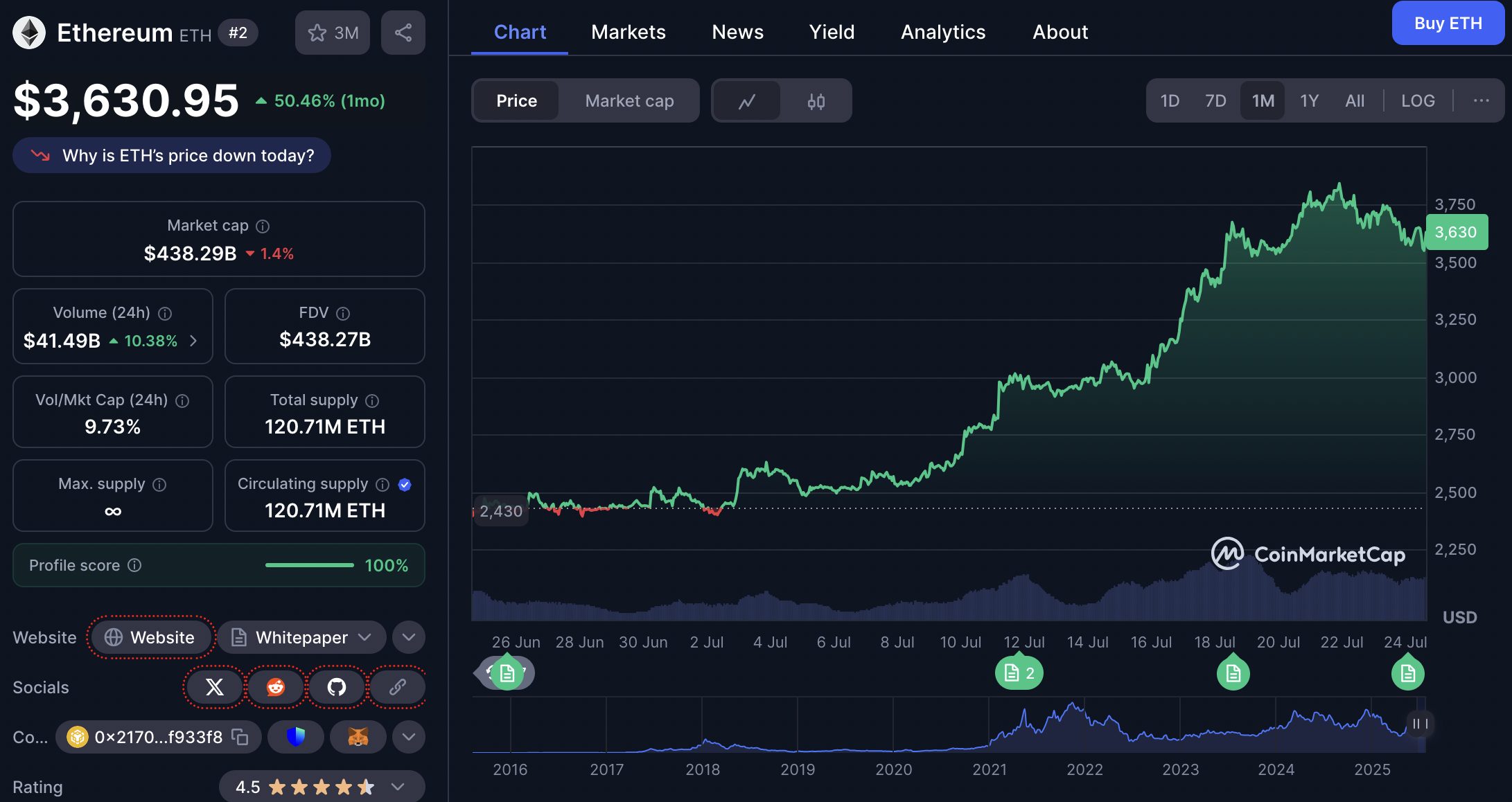Click the MetaMask fox icon

[x=358, y=737]
